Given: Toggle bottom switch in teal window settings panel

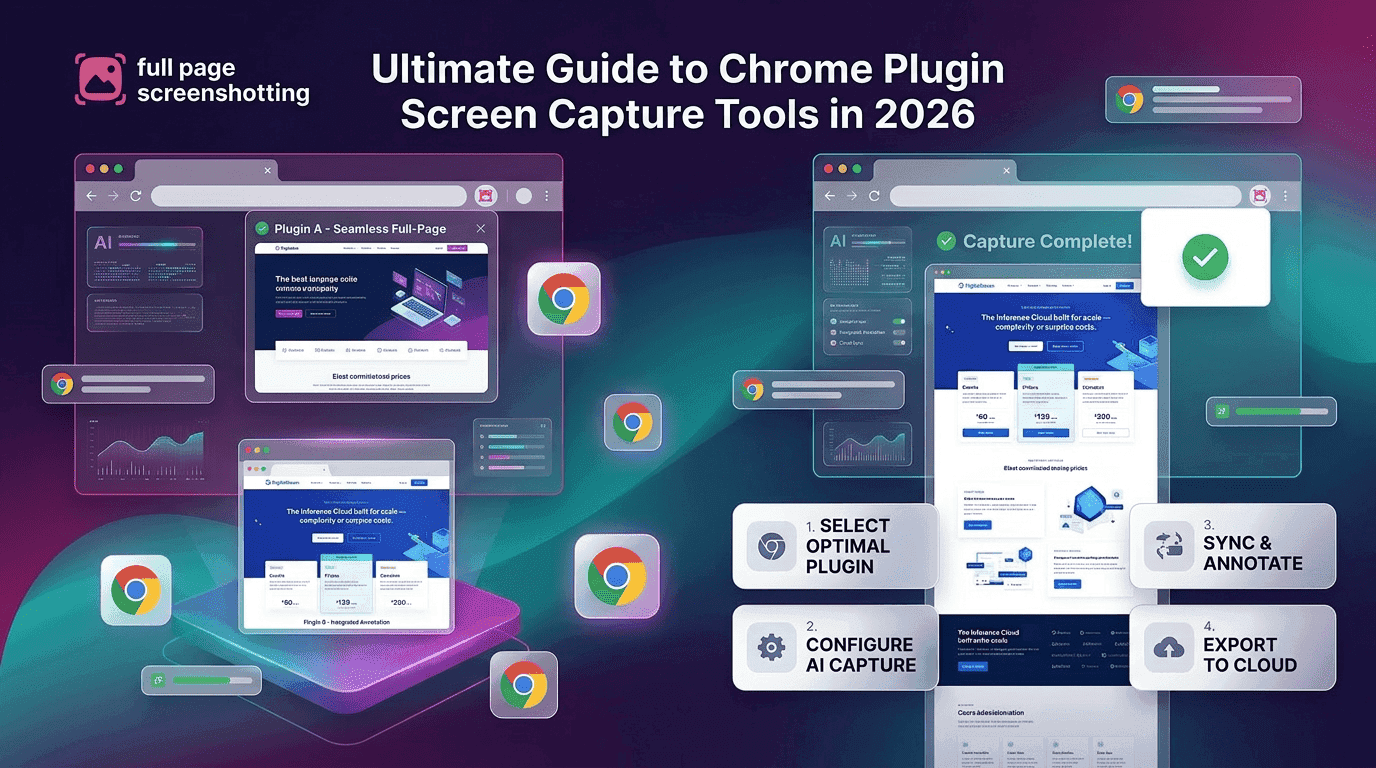Looking at the screenshot, I should (x=899, y=343).
